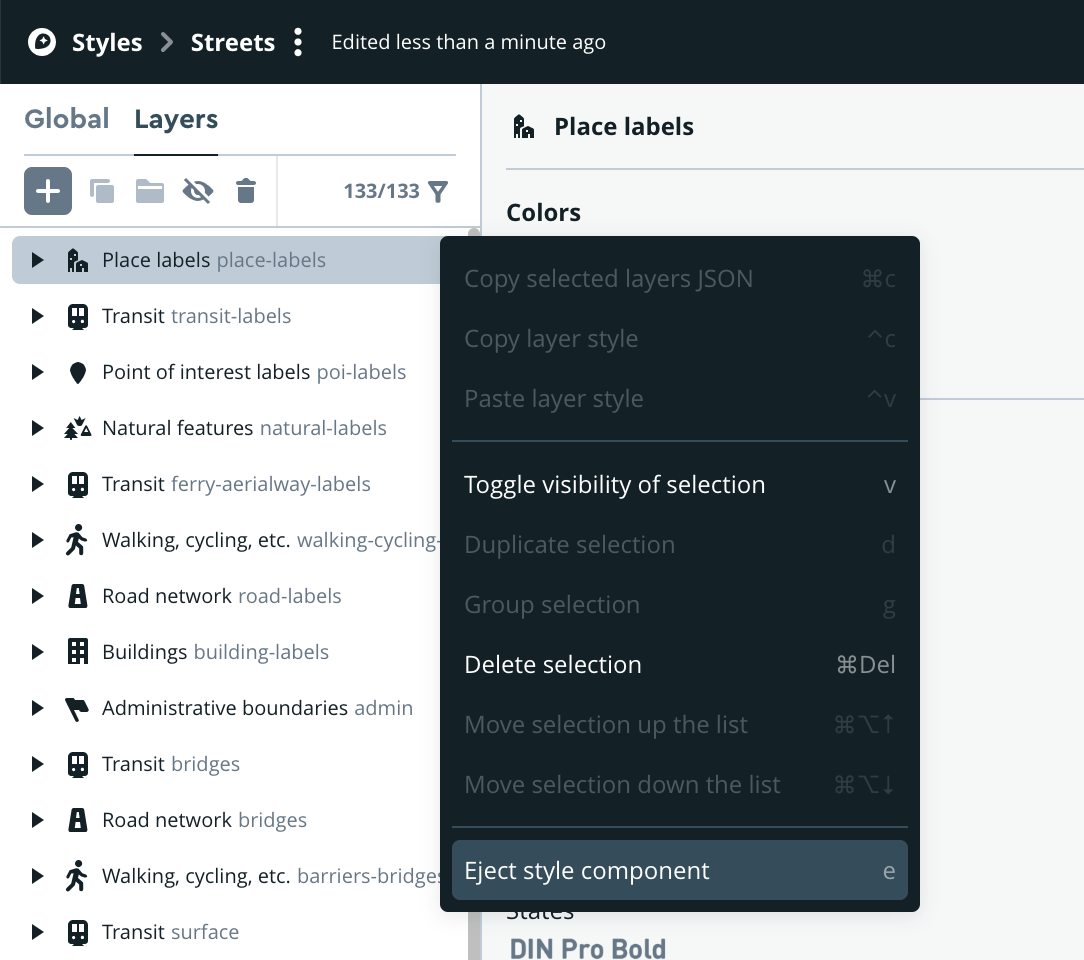Expand the Administrative boundaries admin layer
This screenshot has width=1084, height=960.
pyautogui.click(x=37, y=707)
